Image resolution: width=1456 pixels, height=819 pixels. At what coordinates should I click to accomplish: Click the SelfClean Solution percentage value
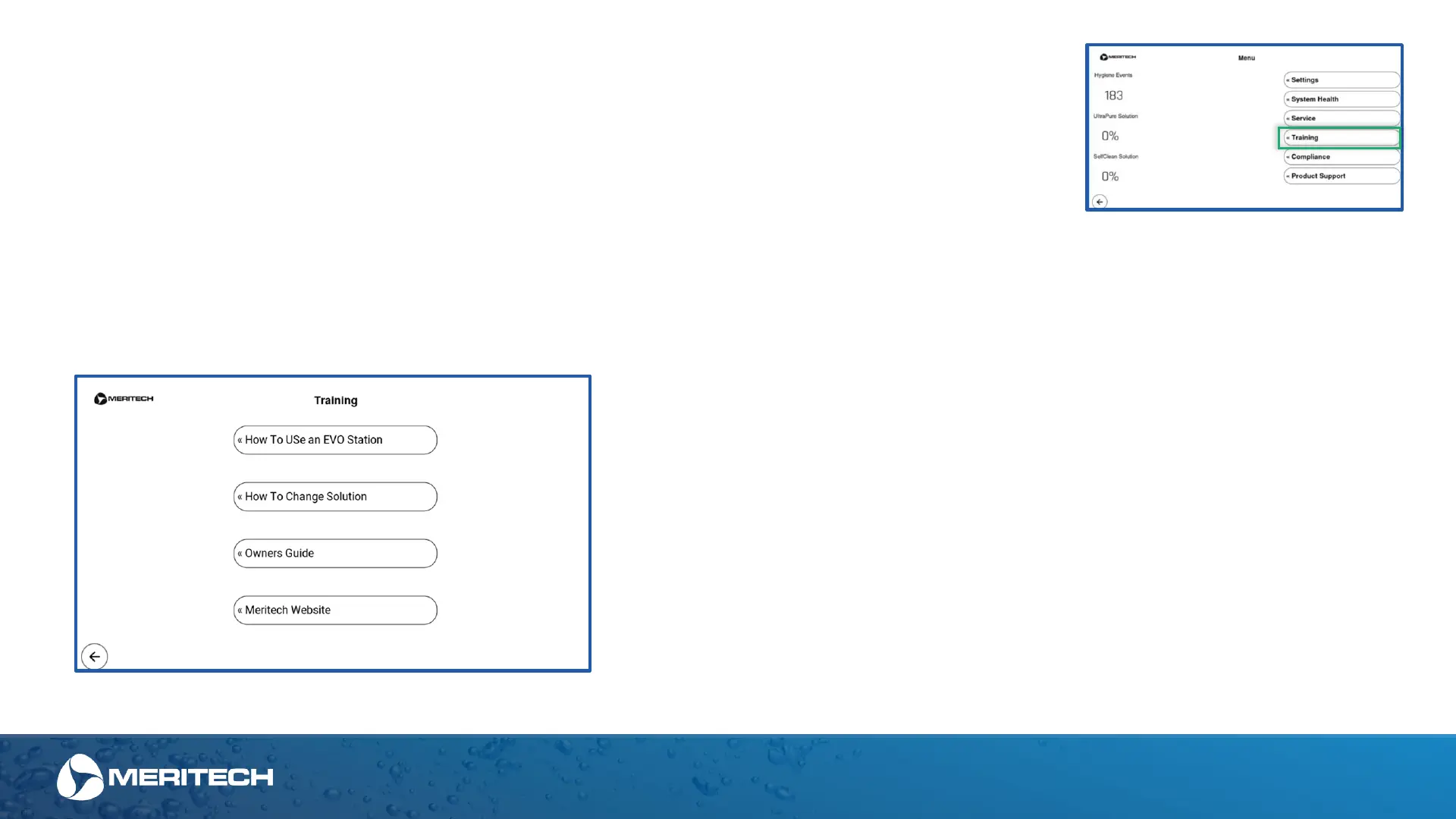click(1110, 177)
